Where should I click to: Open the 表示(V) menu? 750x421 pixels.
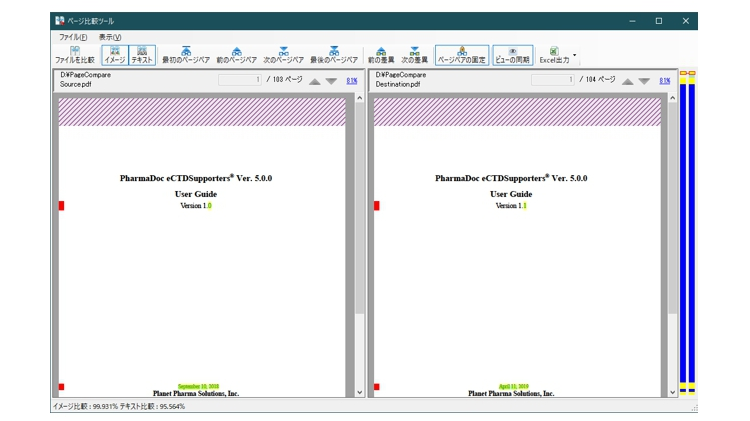click(x=110, y=37)
